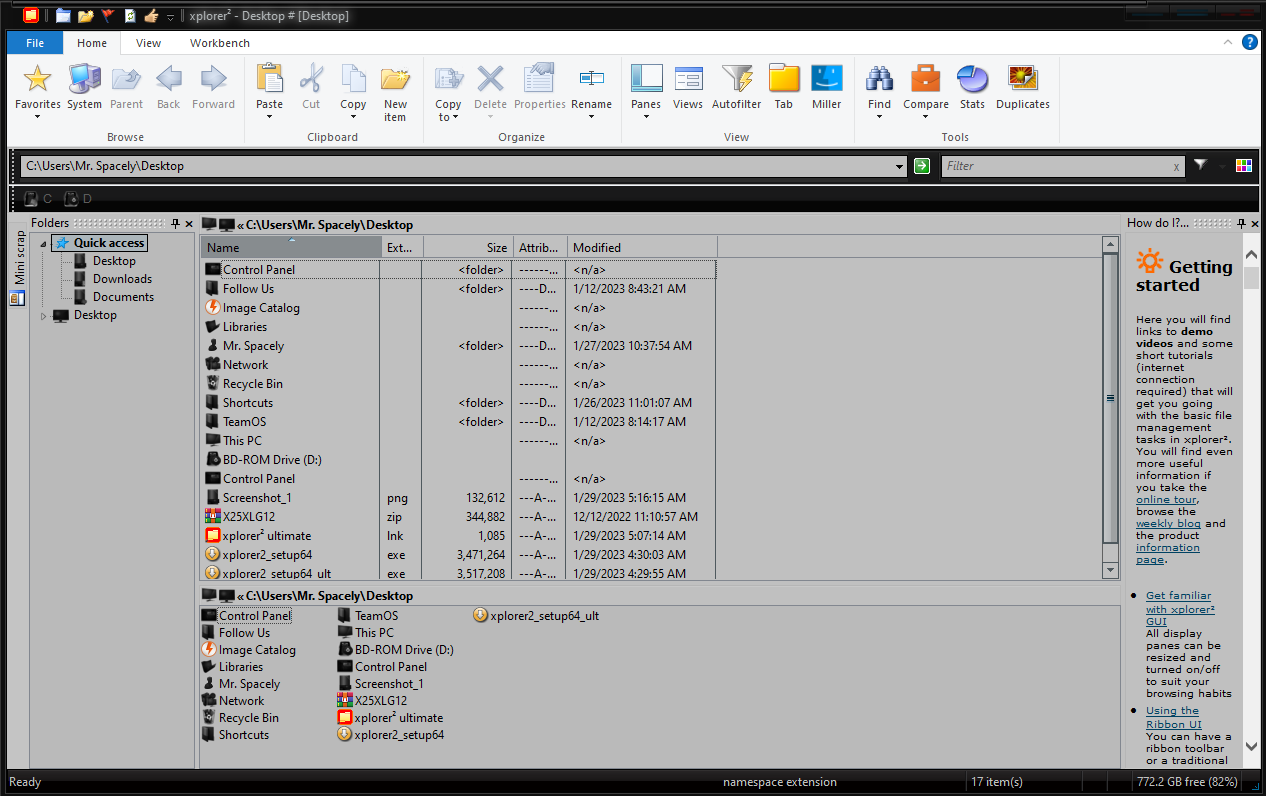Screen dimensions: 1266x796
Task: Toggle the Autofilter funnel icon
Action: (x=737, y=86)
